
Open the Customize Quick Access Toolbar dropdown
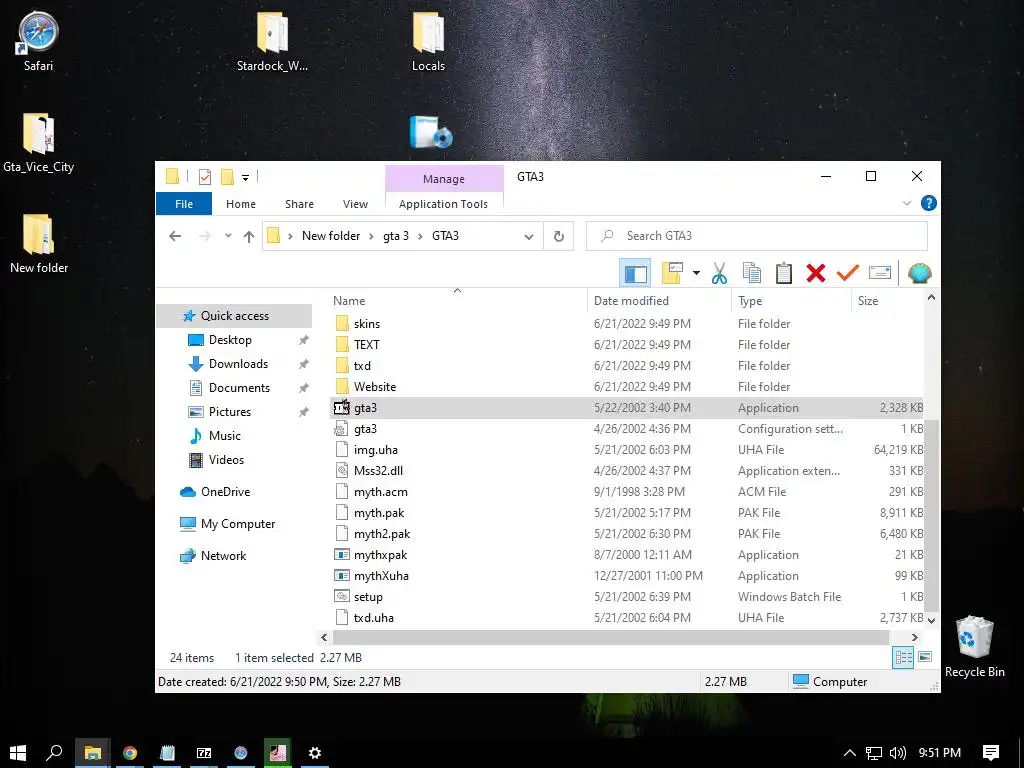[x=246, y=177]
